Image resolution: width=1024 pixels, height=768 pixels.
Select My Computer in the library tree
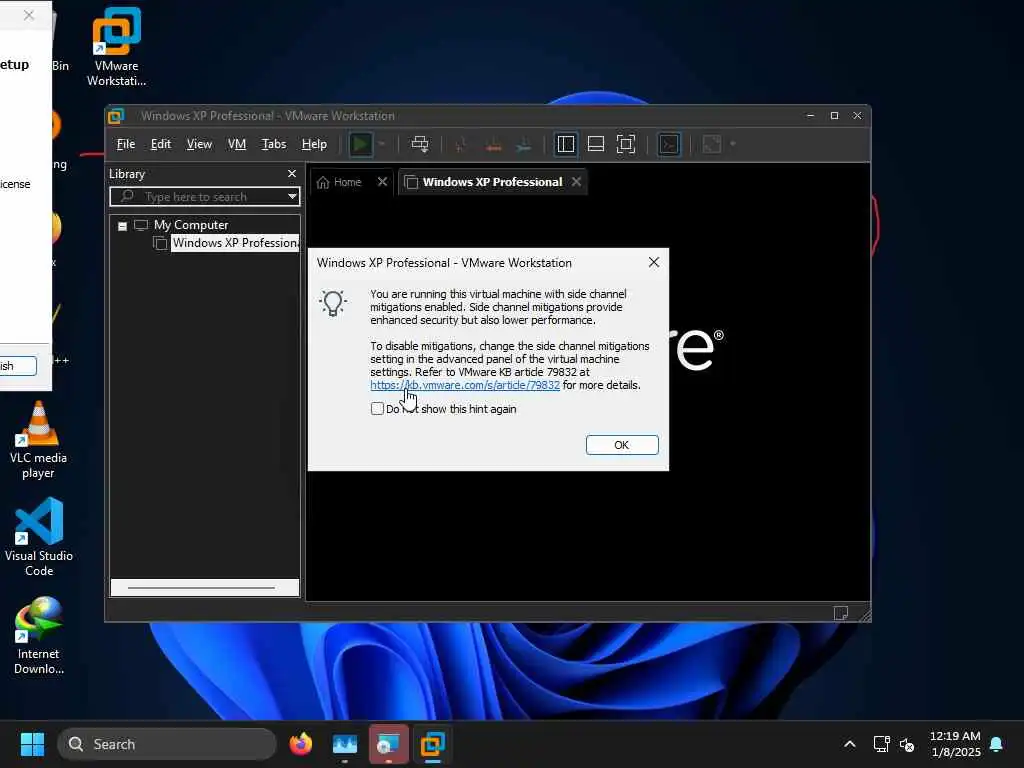(x=191, y=225)
